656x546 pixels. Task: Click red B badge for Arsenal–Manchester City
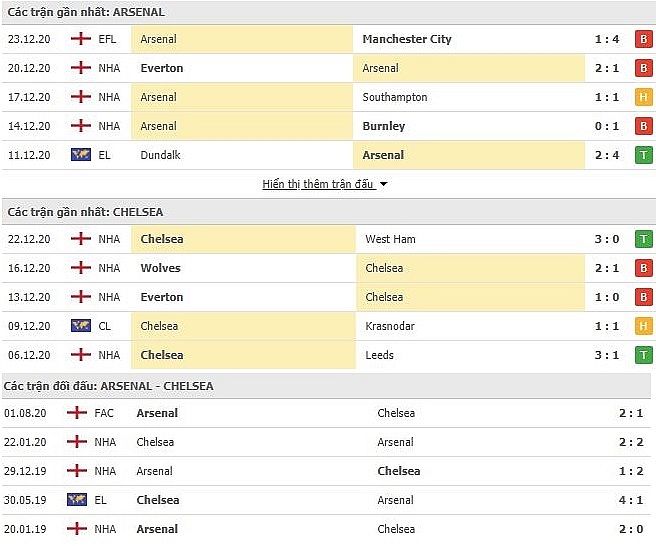643,39
